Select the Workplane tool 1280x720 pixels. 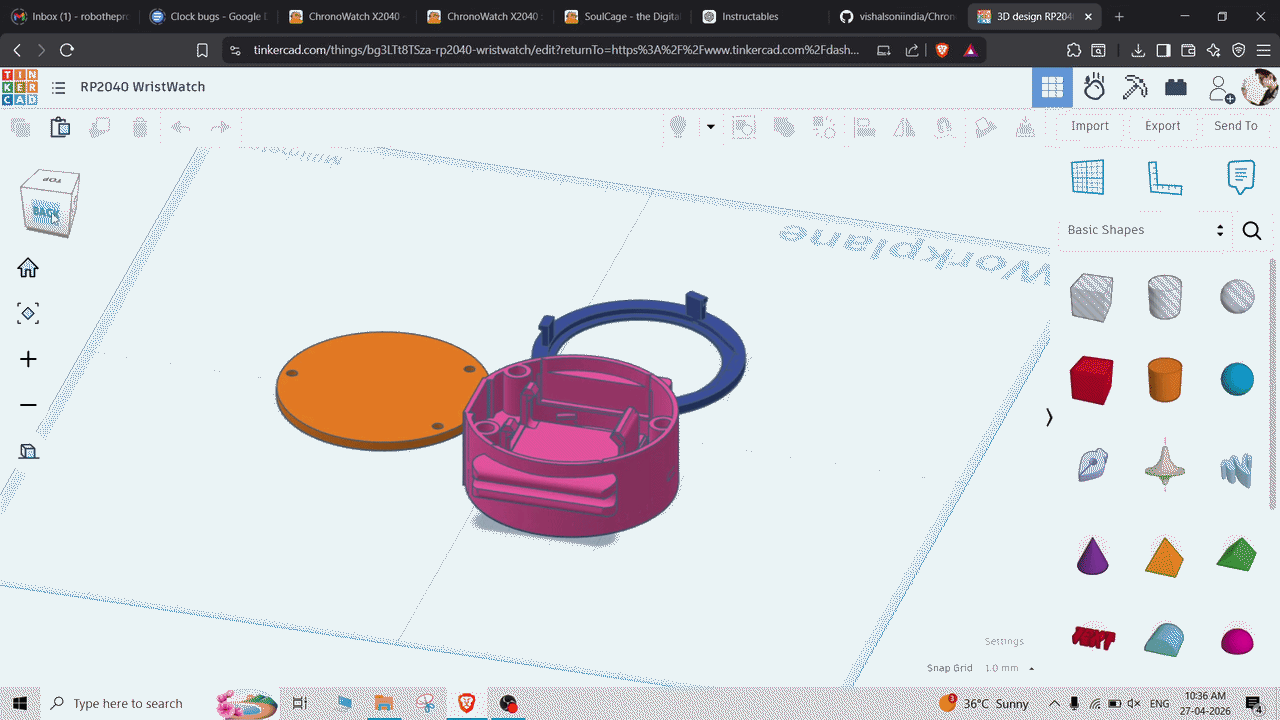[1088, 177]
